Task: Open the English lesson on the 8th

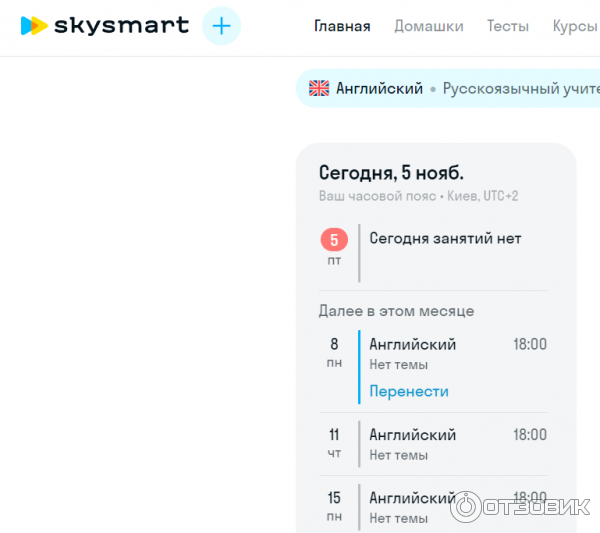Action: tap(413, 344)
